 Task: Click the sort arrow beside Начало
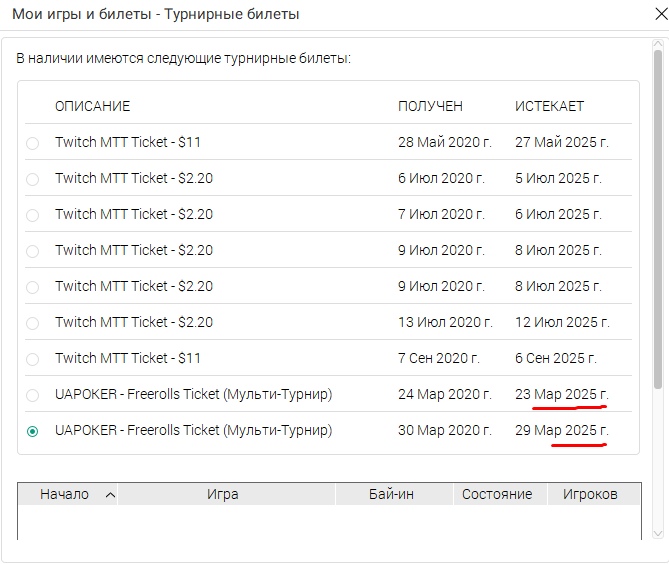point(111,495)
